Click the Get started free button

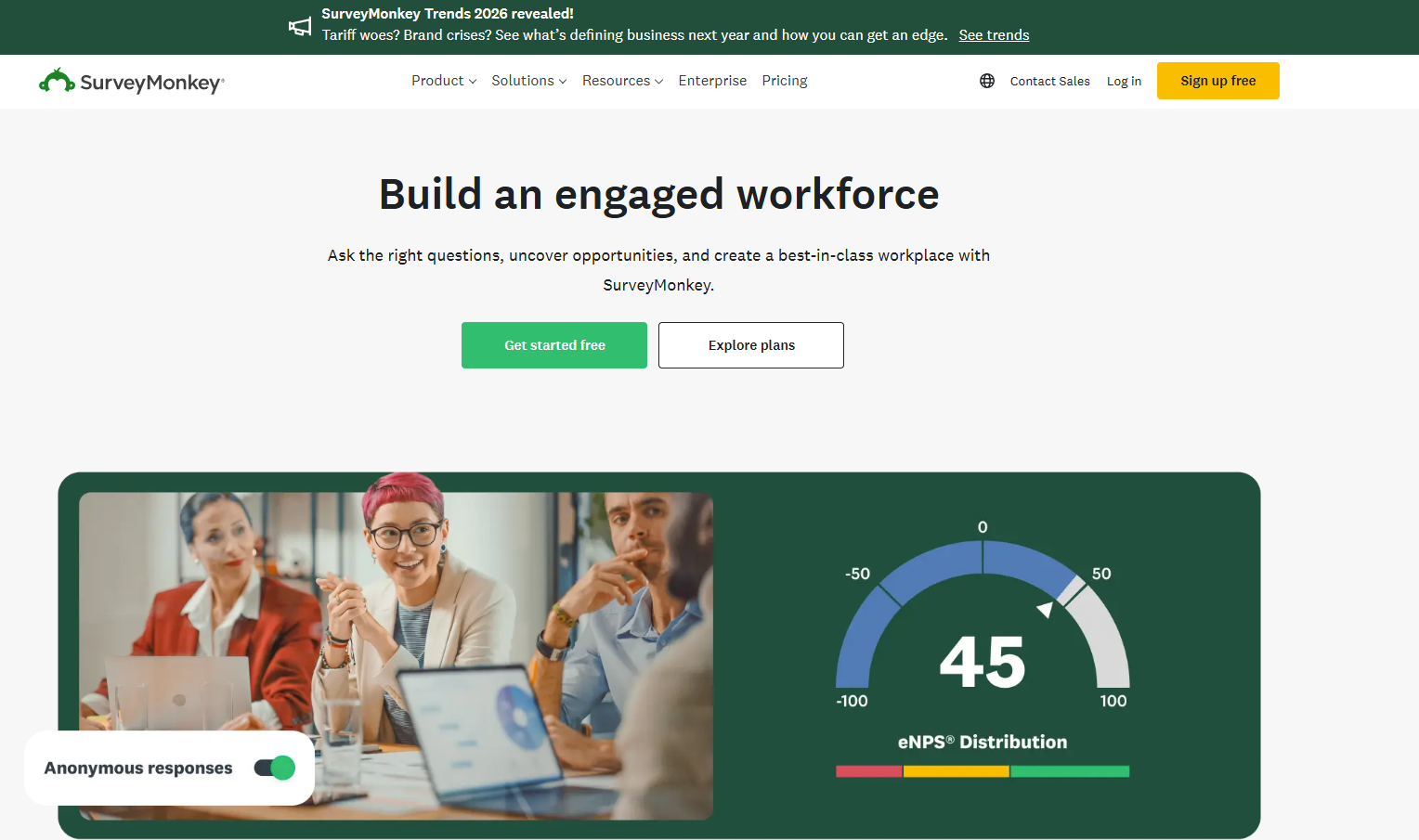point(553,344)
